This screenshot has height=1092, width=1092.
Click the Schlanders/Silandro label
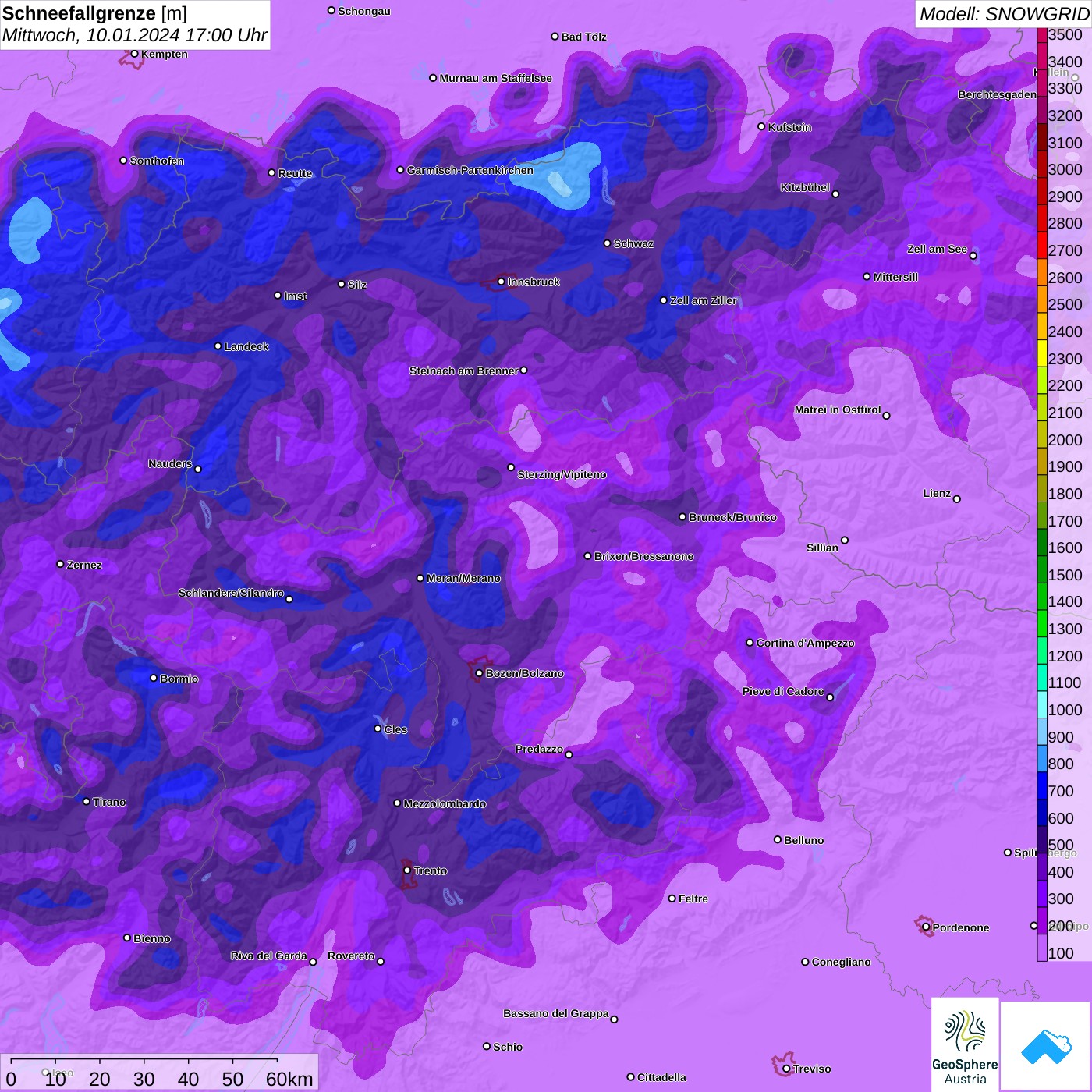tap(231, 593)
